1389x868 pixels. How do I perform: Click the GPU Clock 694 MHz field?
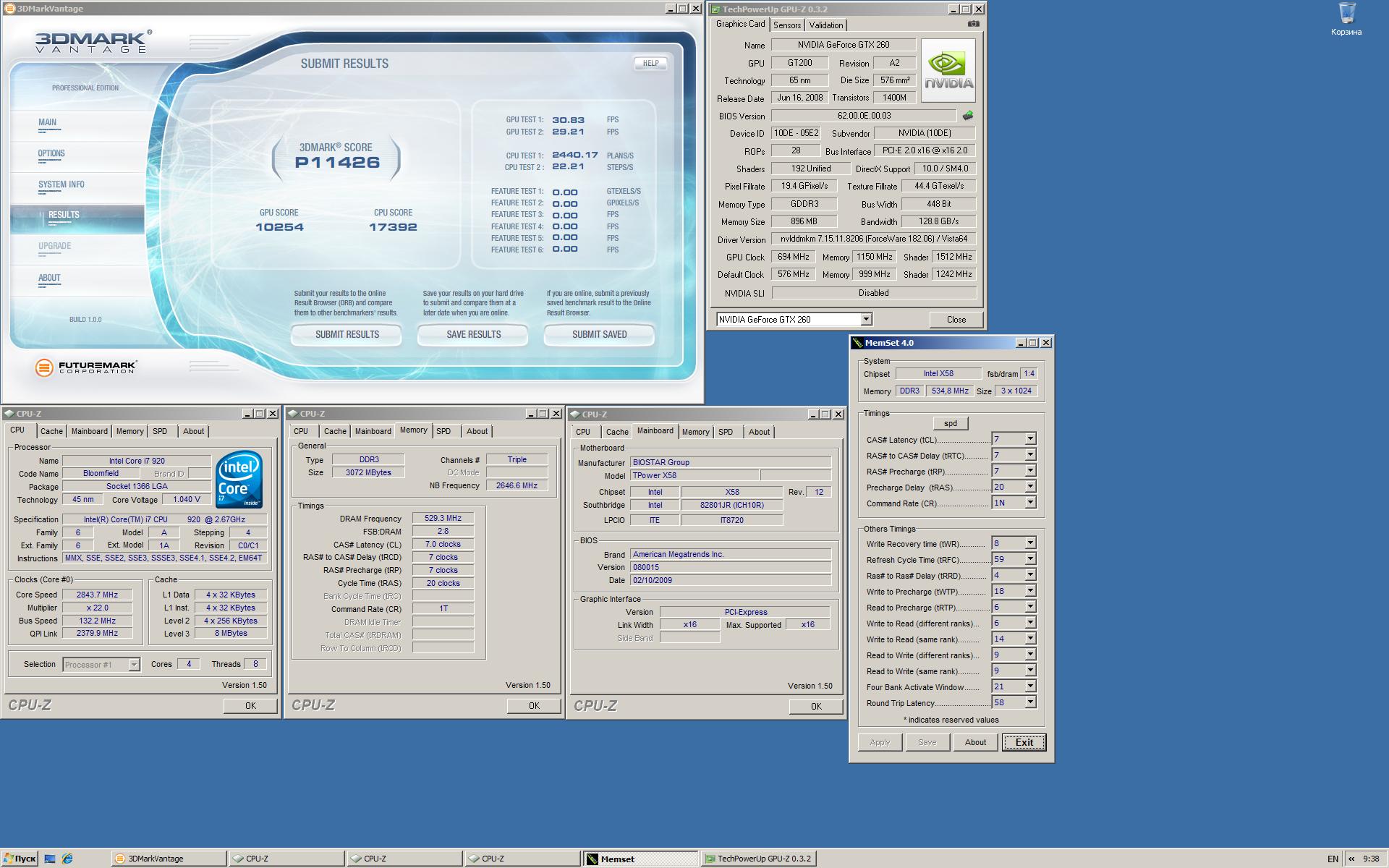click(793, 257)
